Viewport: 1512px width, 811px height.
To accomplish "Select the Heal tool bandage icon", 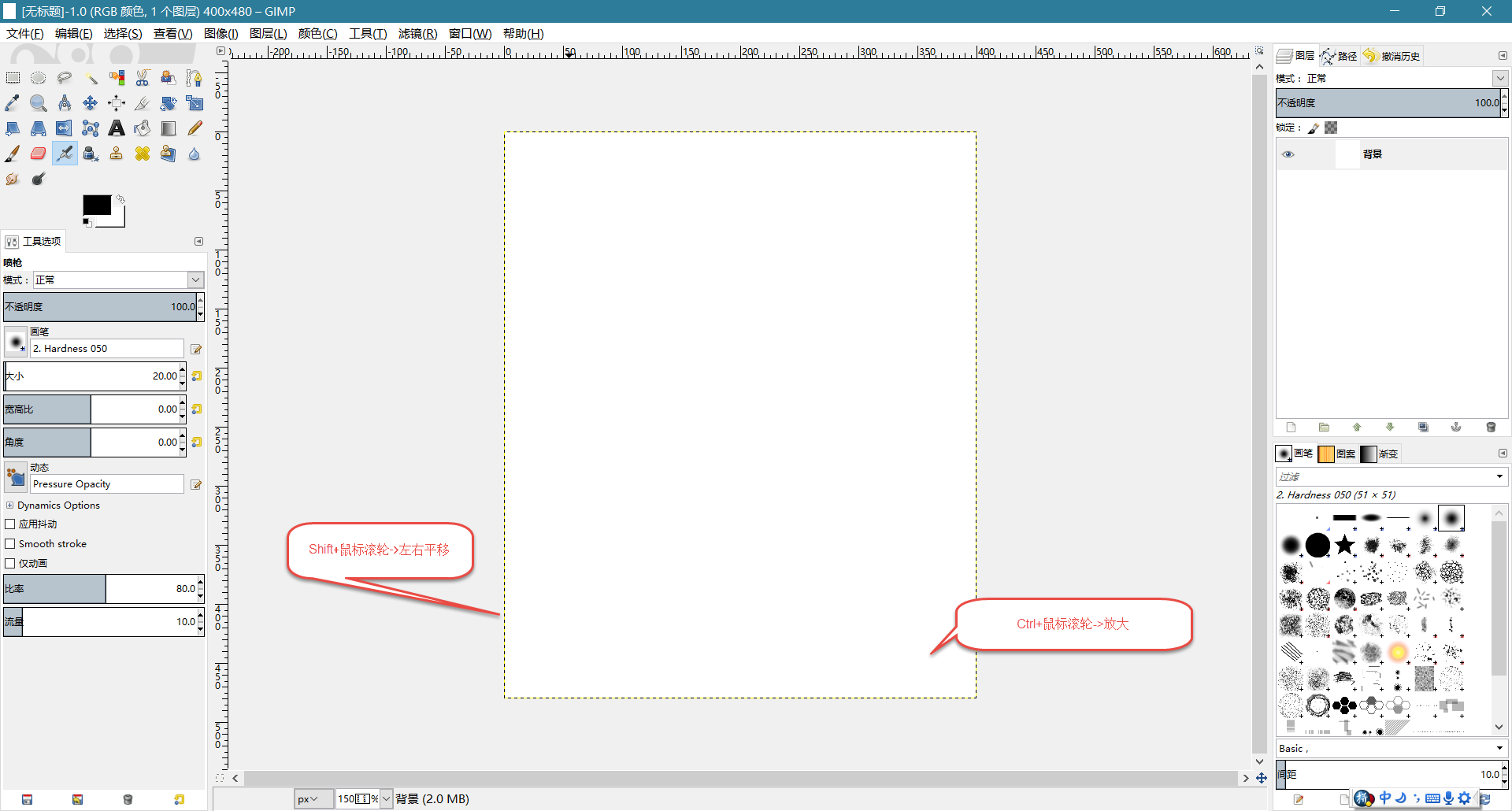I will (x=143, y=154).
